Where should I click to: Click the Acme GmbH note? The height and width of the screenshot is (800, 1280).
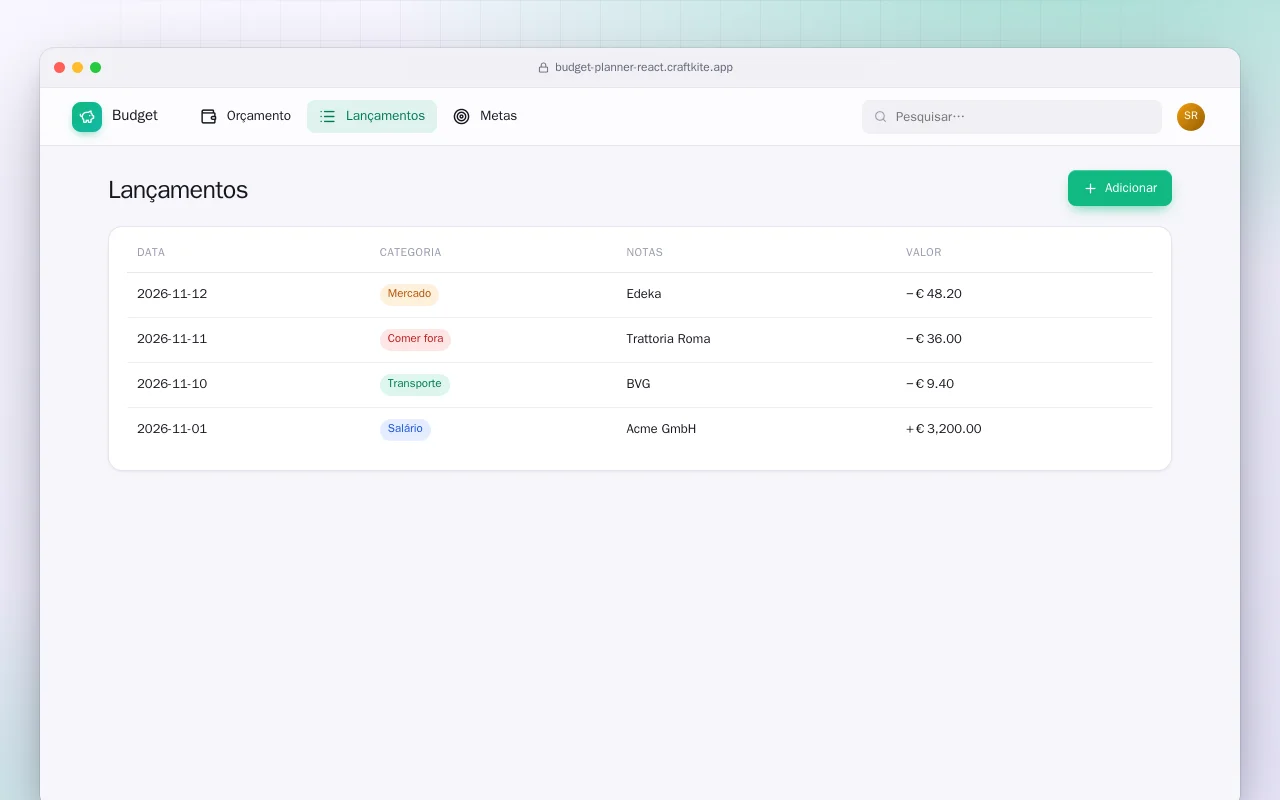tap(661, 429)
